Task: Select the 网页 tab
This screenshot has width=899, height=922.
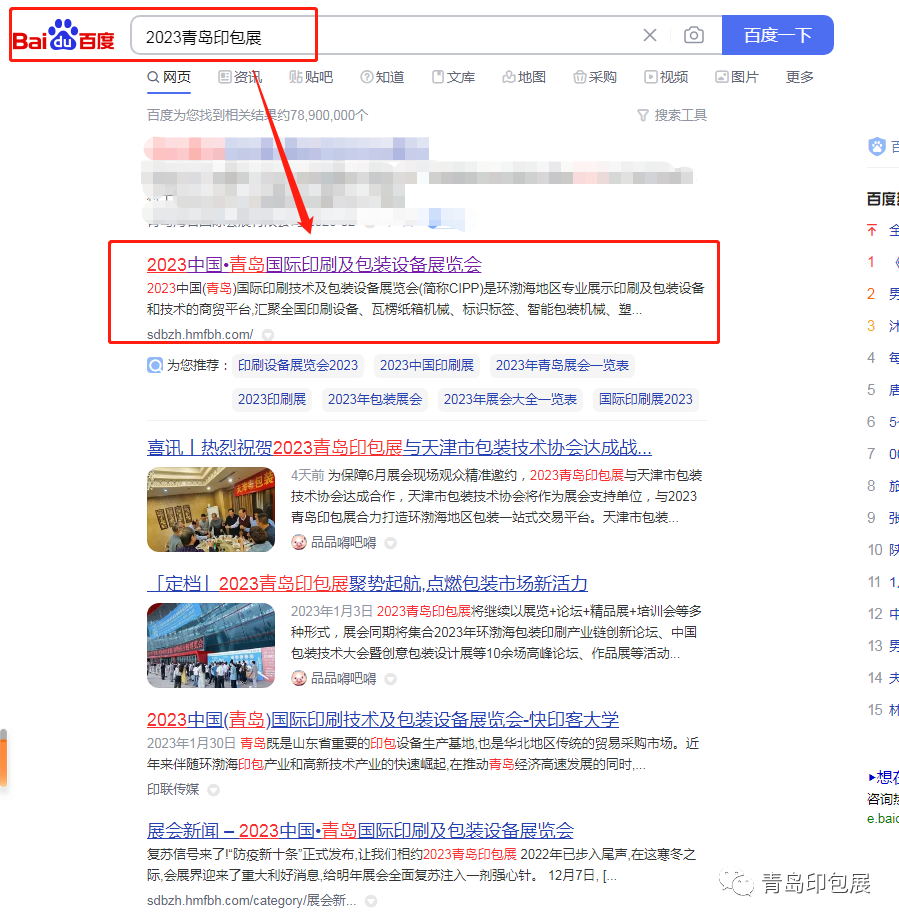Action: pyautogui.click(x=169, y=77)
